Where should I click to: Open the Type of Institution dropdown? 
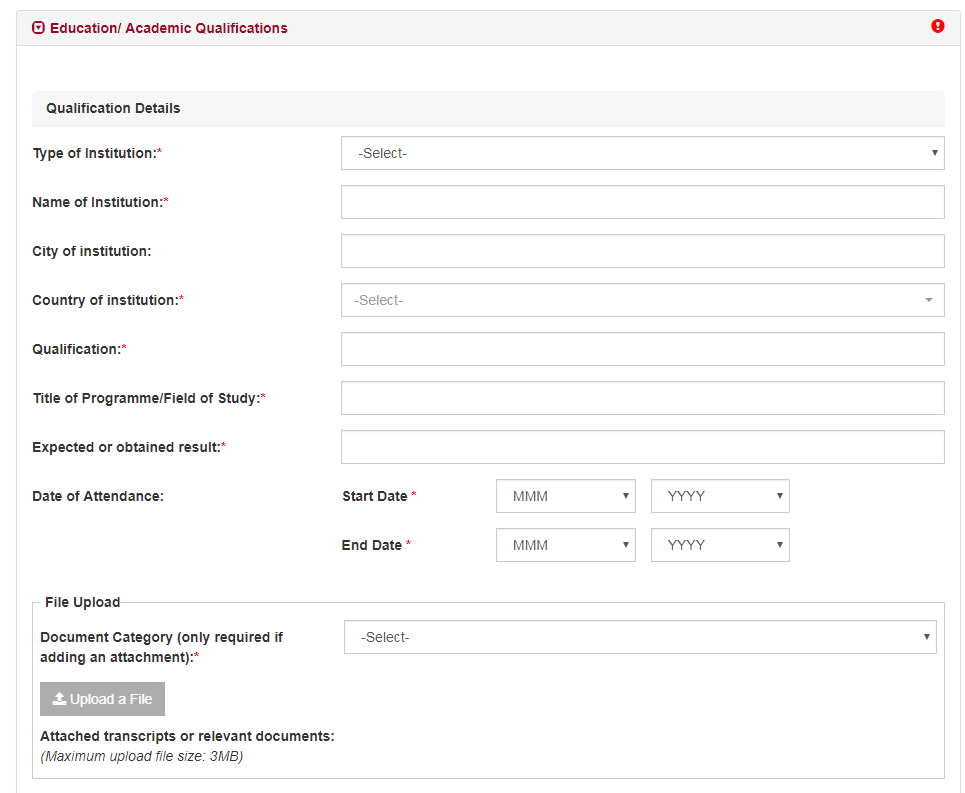[x=643, y=153]
